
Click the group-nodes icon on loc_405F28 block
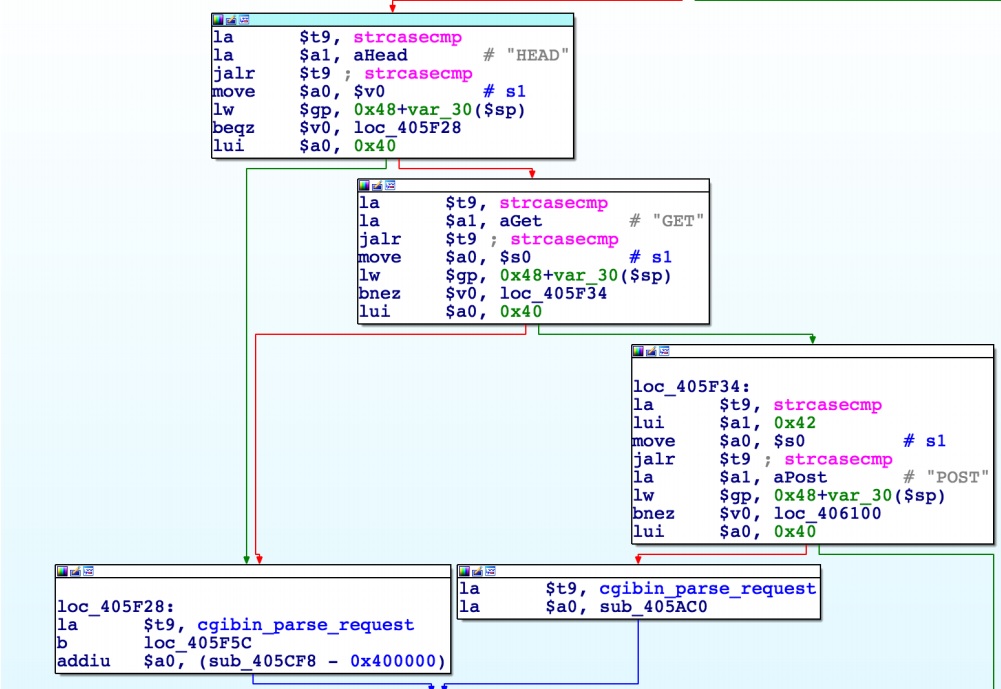pyautogui.click(x=88, y=571)
